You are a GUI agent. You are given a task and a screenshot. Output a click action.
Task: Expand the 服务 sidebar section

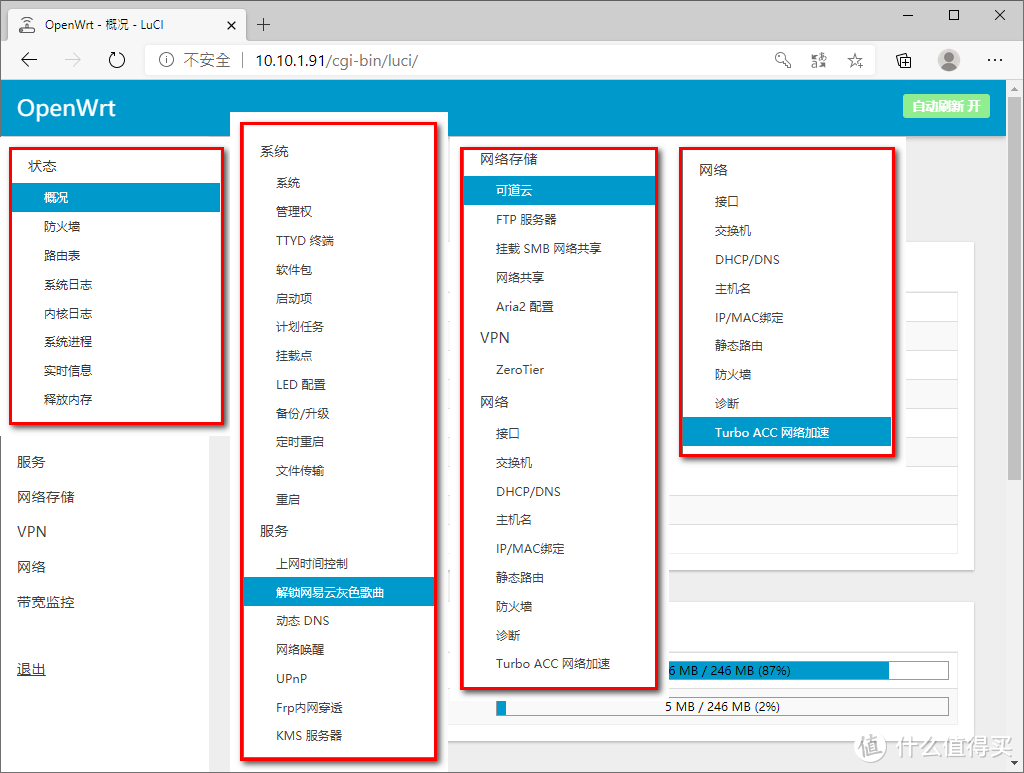[31, 462]
